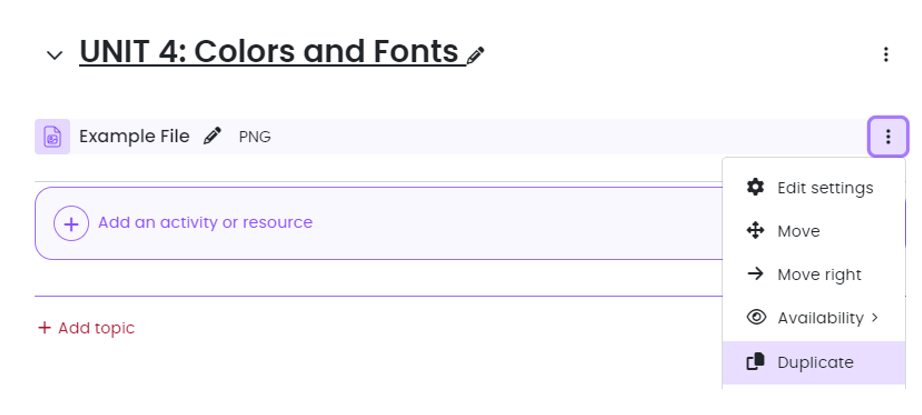Click the plus circle icon for adding activity
The image size is (922, 415).
pos(71,223)
